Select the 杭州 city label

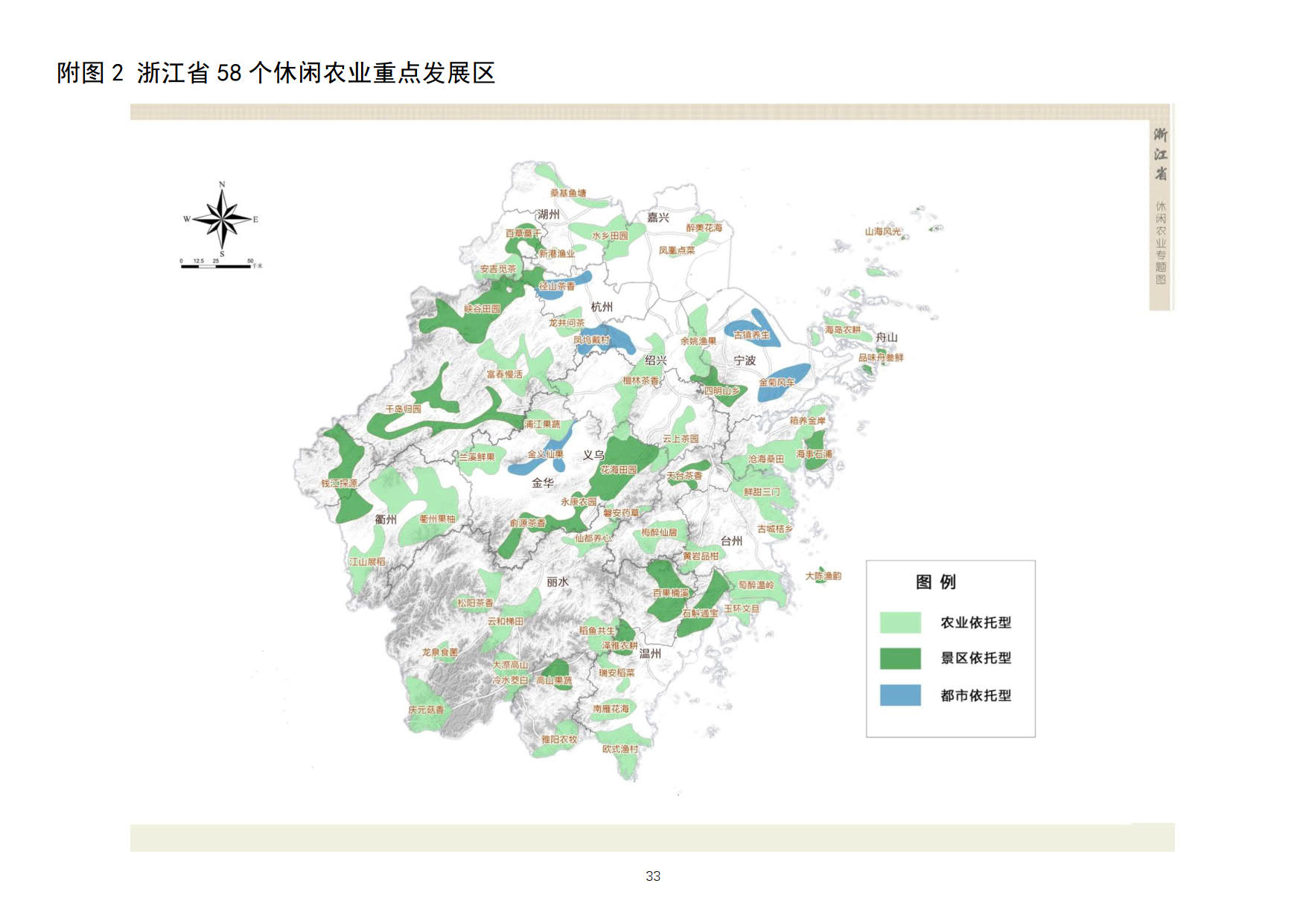point(602,307)
